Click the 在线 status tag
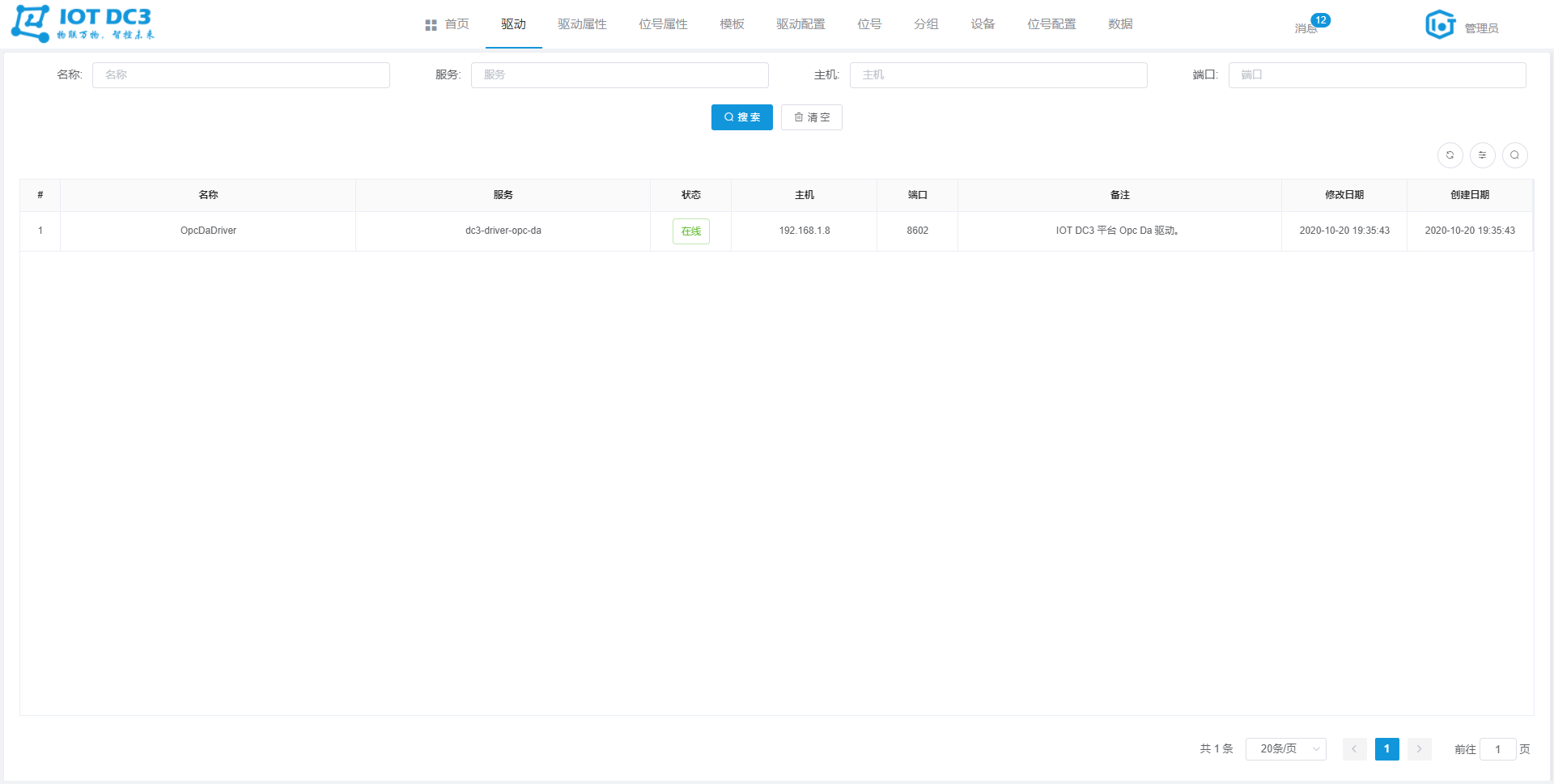 click(690, 231)
